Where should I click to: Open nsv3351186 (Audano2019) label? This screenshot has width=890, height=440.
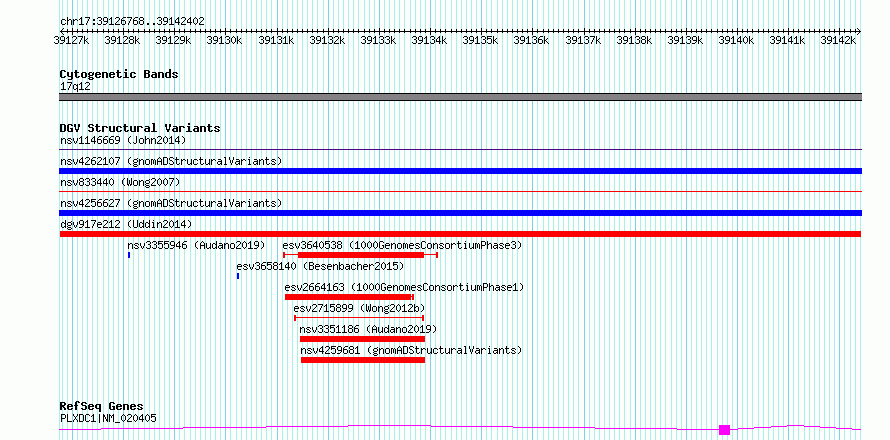368,329
